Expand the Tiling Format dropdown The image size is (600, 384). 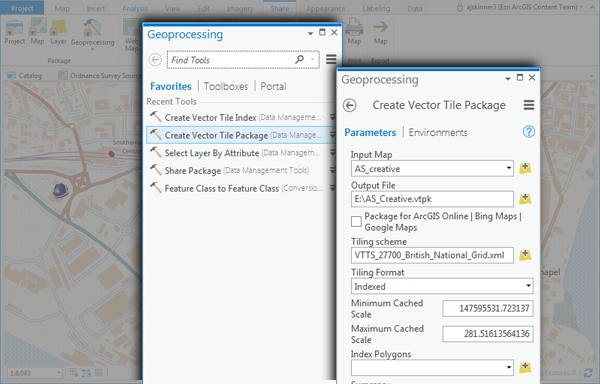pos(528,286)
